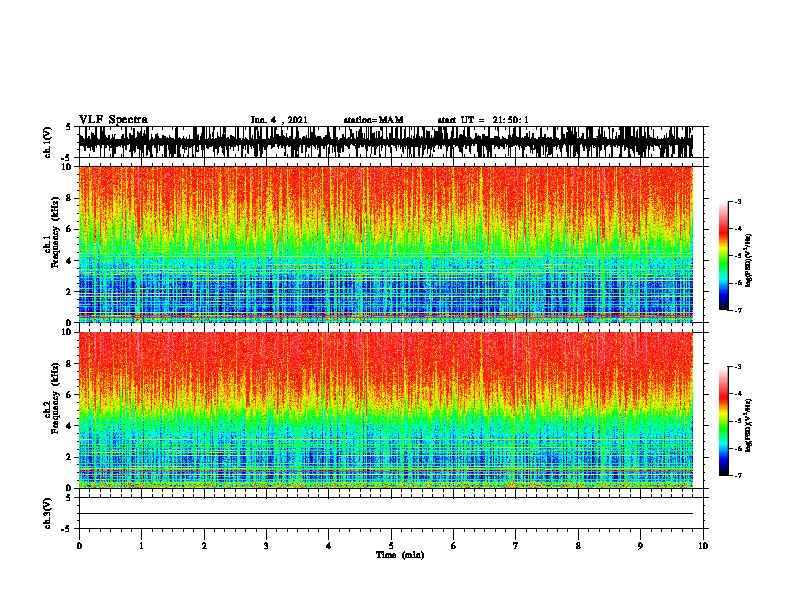Screen dimensions: 792x612
Task: Click the time axis tick label "3"
Action: click(266, 546)
